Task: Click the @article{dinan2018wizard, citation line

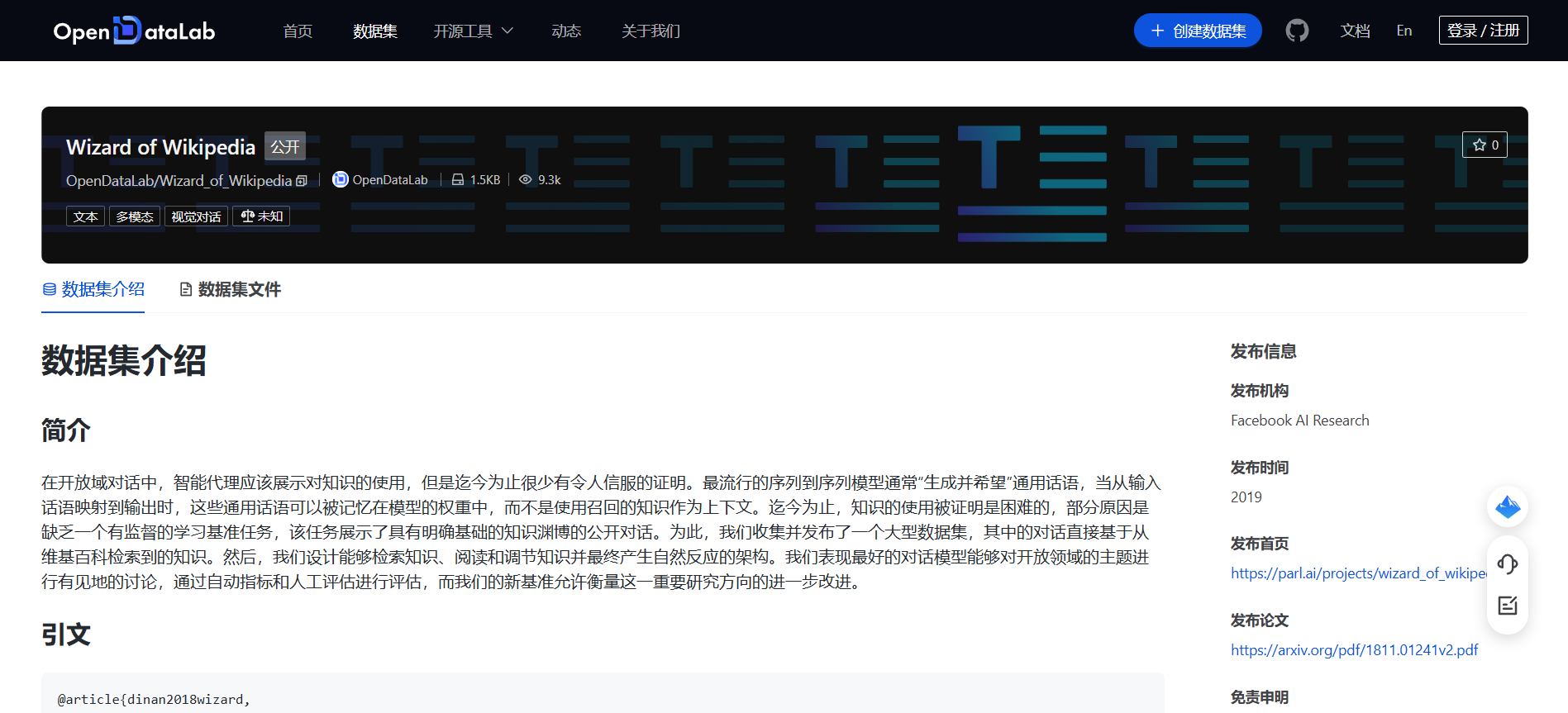Action: (154, 699)
